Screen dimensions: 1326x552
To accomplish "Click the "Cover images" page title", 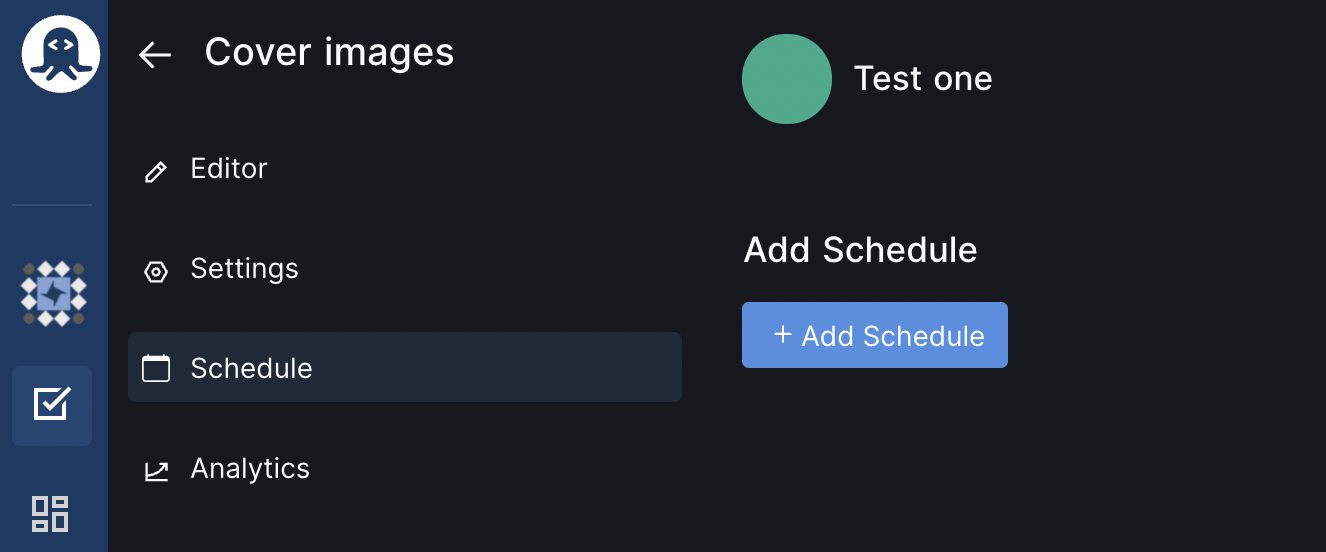I will point(329,52).
